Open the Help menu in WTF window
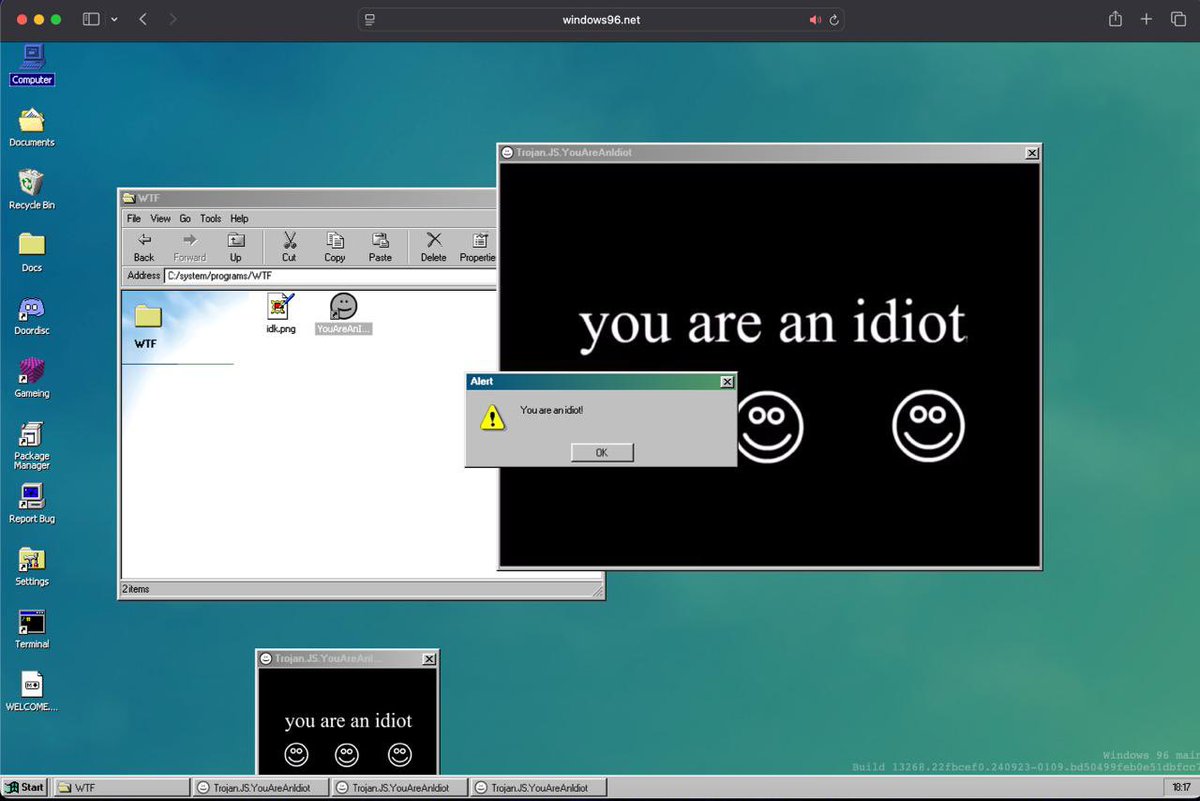This screenshot has width=1200, height=801. click(239, 218)
